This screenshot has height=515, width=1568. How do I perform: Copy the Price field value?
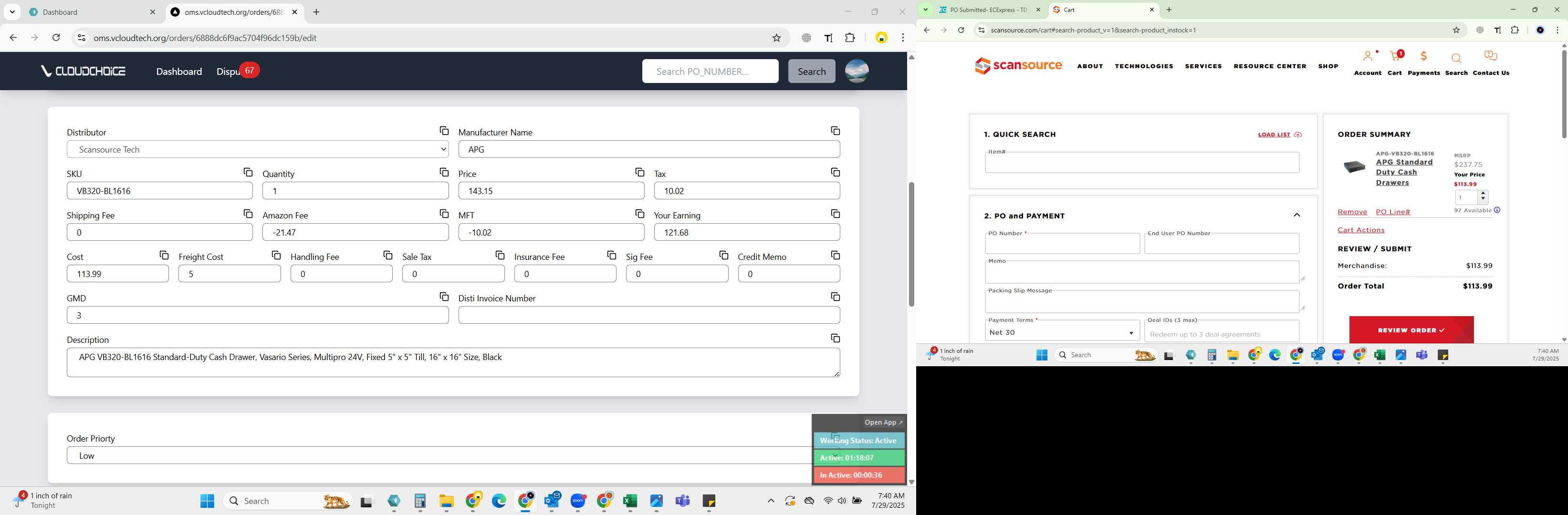click(x=639, y=173)
